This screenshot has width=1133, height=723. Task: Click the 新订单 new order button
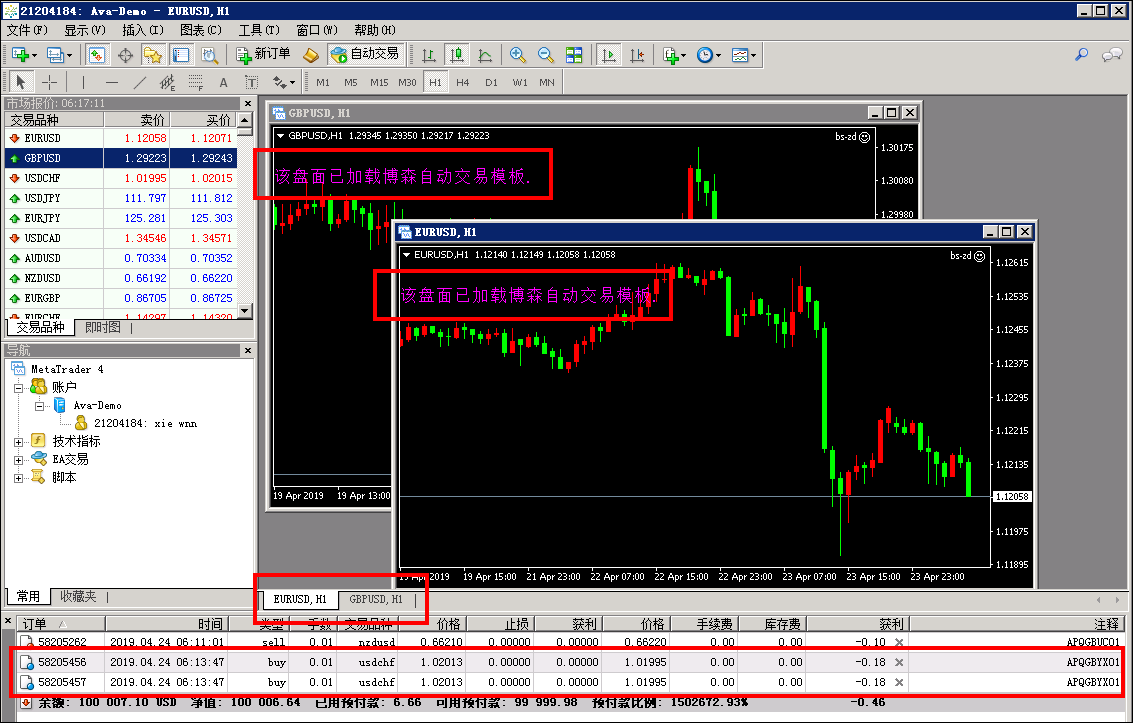tap(263, 55)
